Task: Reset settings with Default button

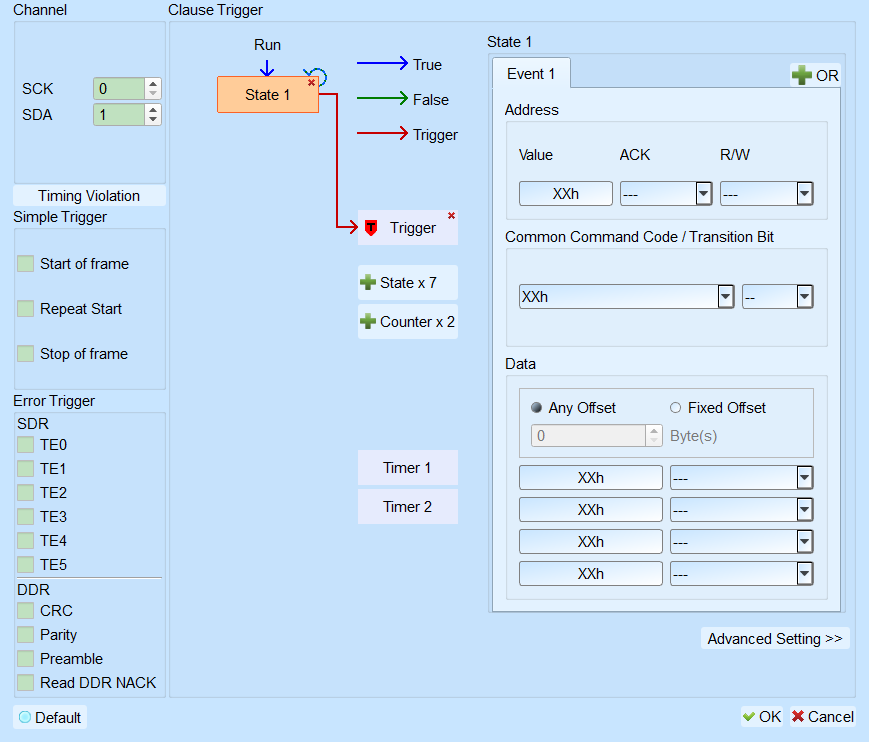Action: tap(50, 717)
